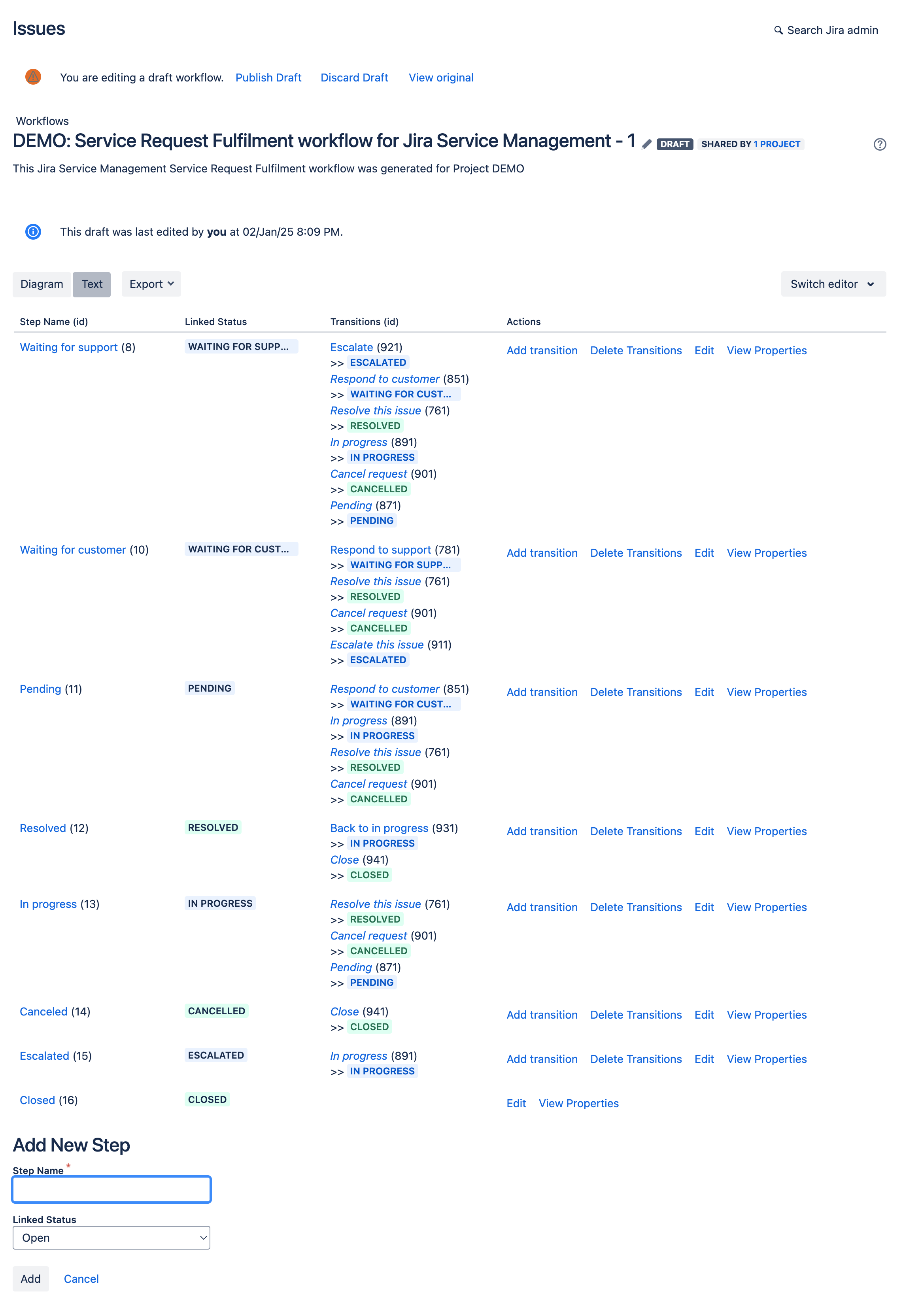
Task: Open Waiting for customer step
Action: [x=72, y=549]
